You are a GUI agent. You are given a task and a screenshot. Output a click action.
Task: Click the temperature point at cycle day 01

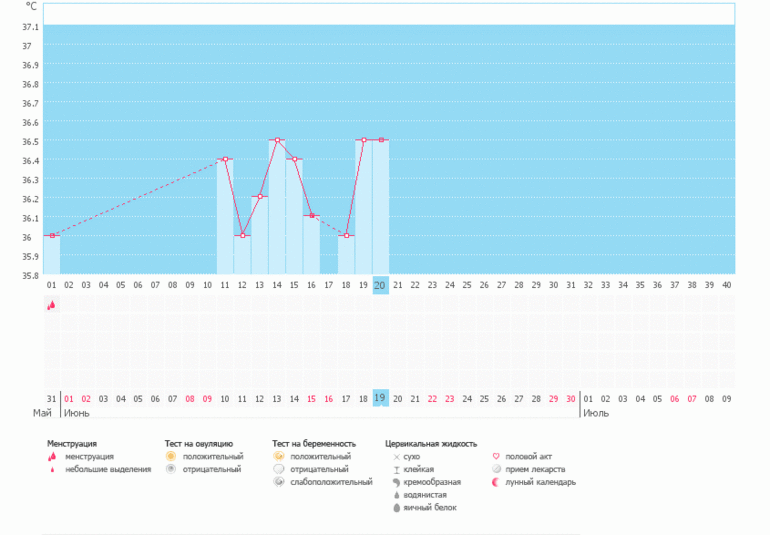51,236
